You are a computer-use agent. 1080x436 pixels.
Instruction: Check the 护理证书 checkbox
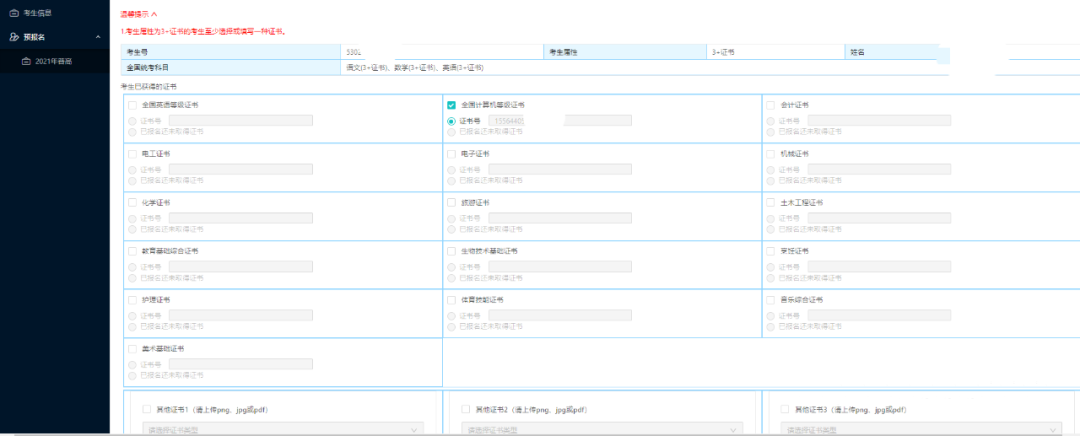tap(132, 300)
